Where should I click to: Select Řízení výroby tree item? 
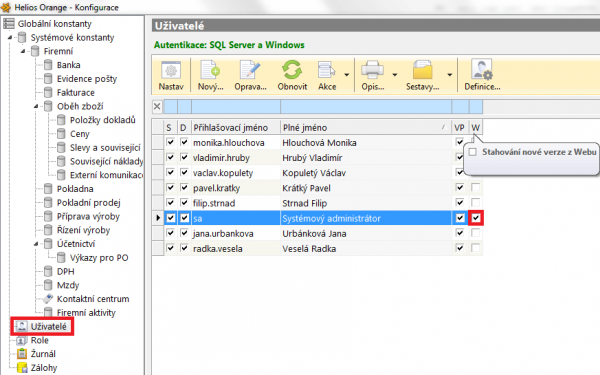tap(83, 230)
